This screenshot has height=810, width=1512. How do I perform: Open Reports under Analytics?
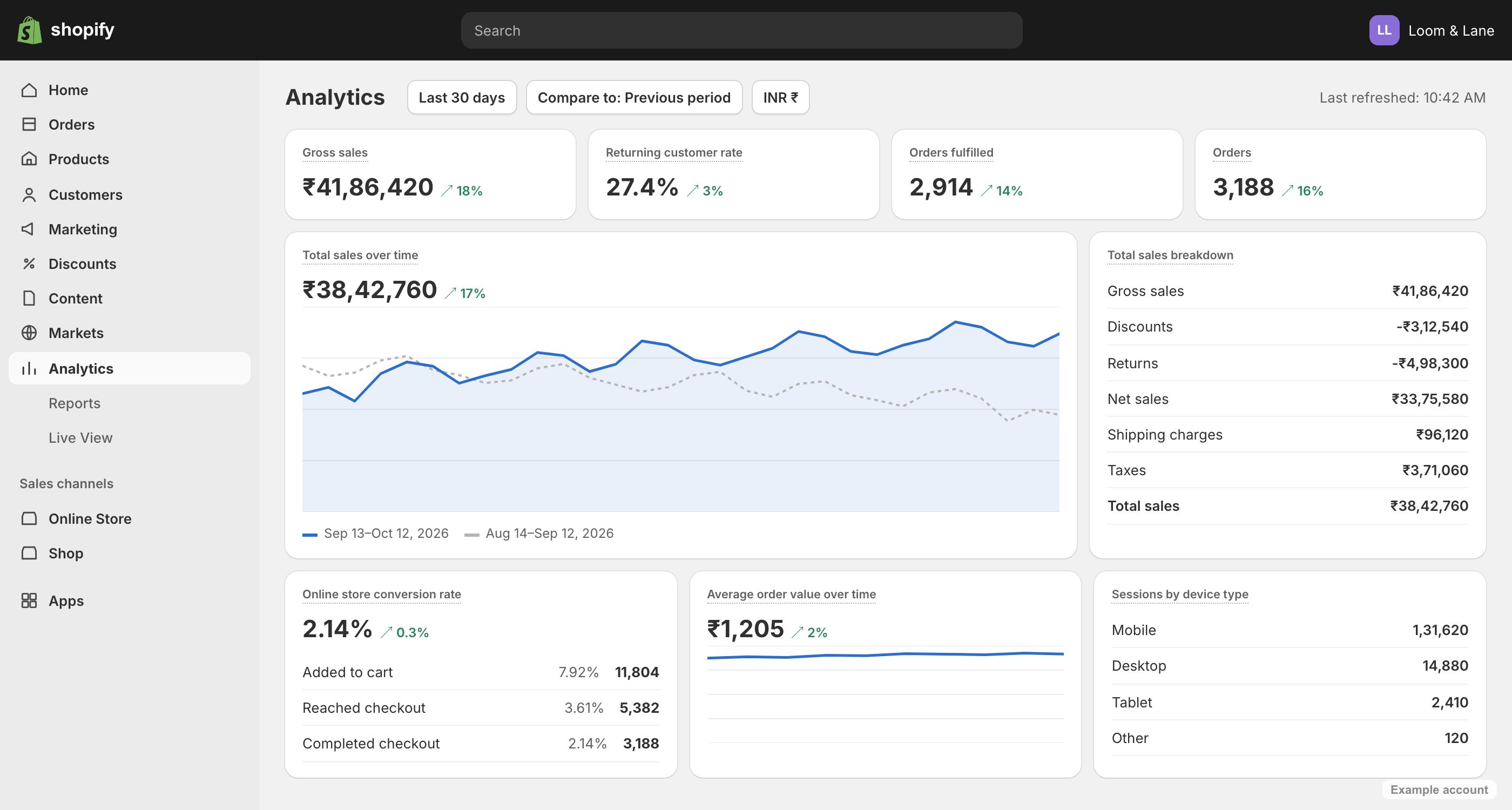pyautogui.click(x=75, y=403)
